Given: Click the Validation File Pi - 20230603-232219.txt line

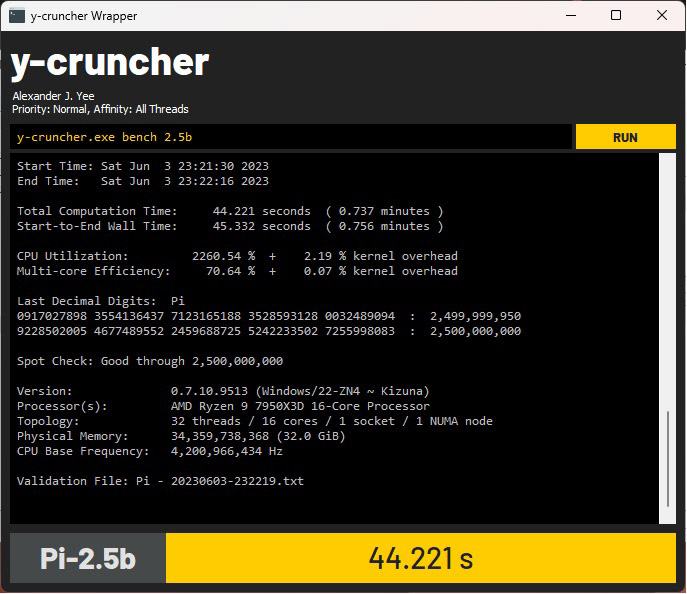Looking at the screenshot, I should [160, 481].
